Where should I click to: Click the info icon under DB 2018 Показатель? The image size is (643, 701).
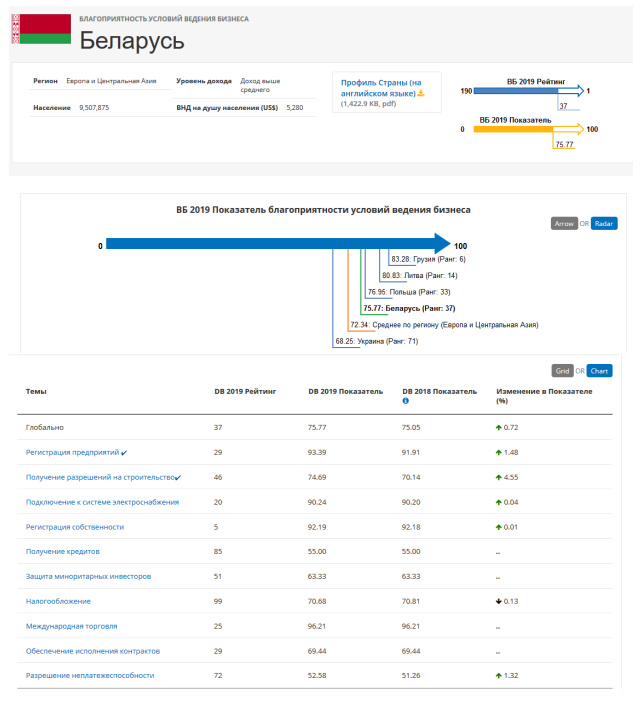coord(405,401)
